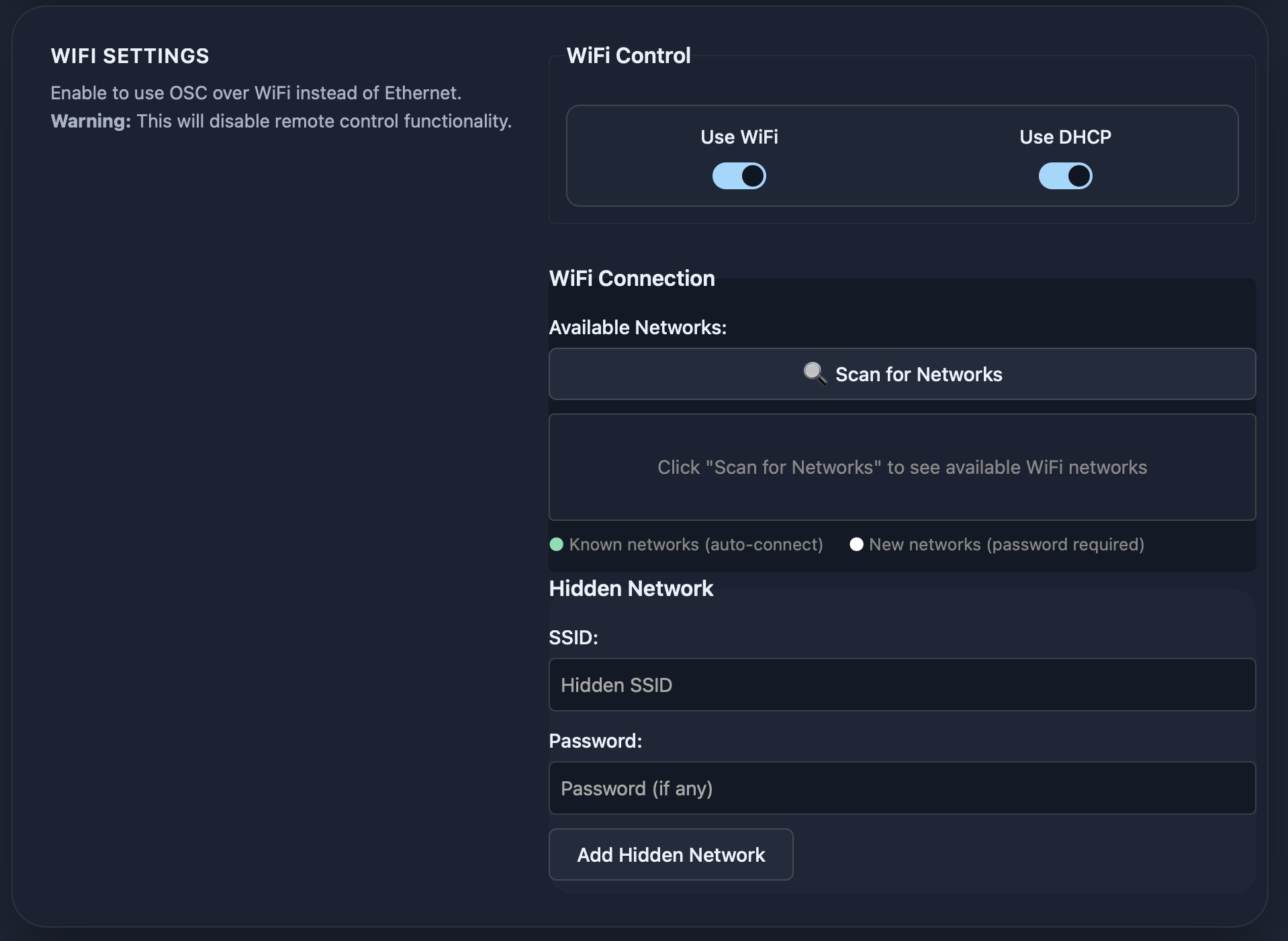The height and width of the screenshot is (941, 1288).
Task: Click the green known networks dot
Action: point(556,544)
